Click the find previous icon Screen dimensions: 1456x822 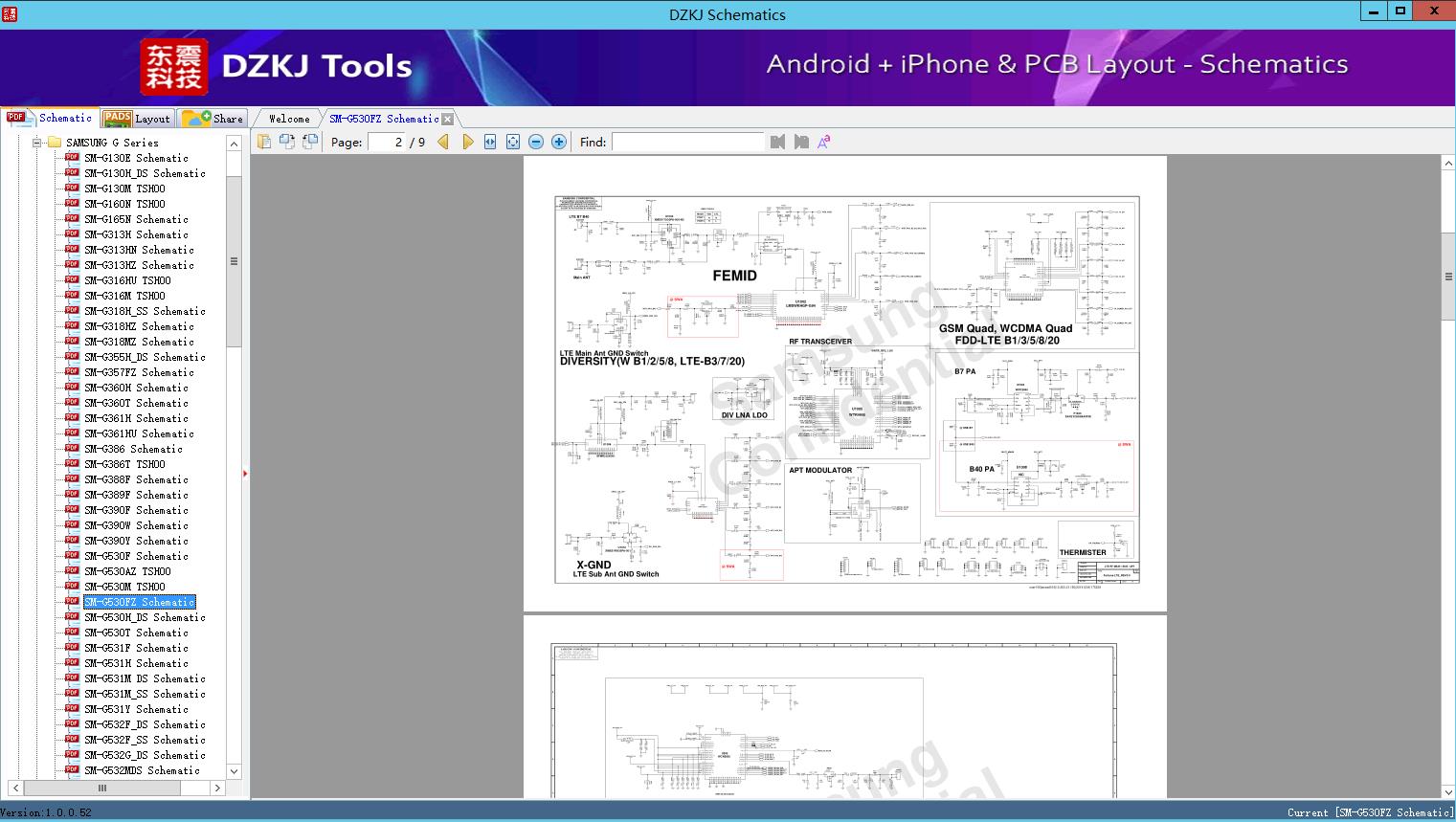coord(777,142)
